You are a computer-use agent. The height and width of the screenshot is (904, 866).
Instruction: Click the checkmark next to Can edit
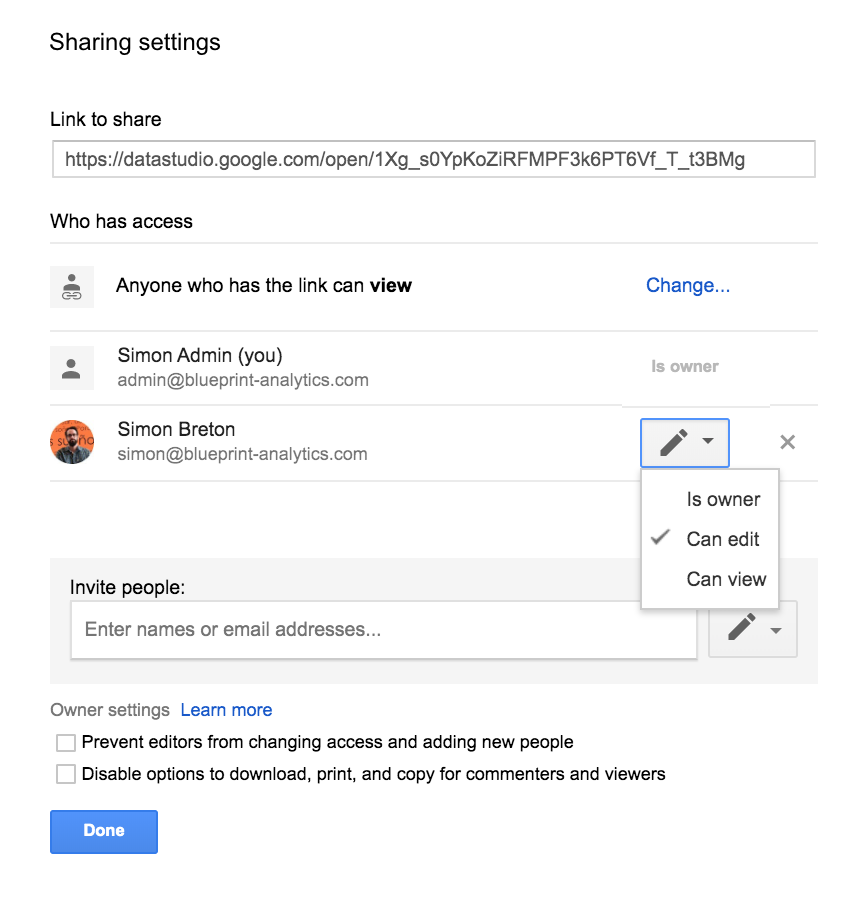[660, 538]
